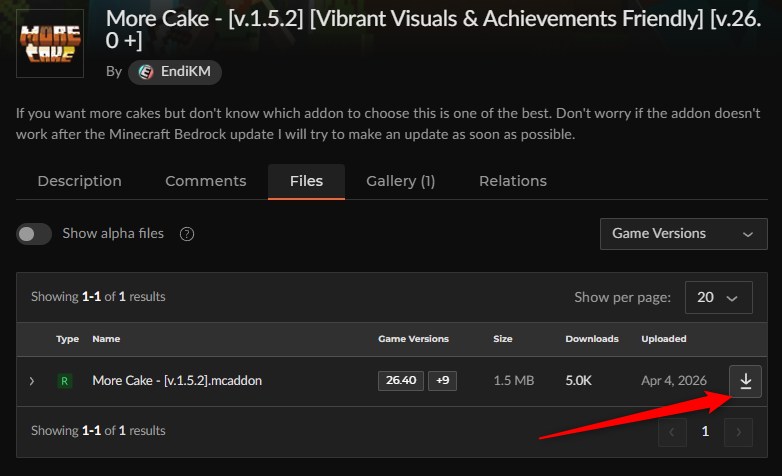Open the Show per page 20 dropdown

pos(719,297)
